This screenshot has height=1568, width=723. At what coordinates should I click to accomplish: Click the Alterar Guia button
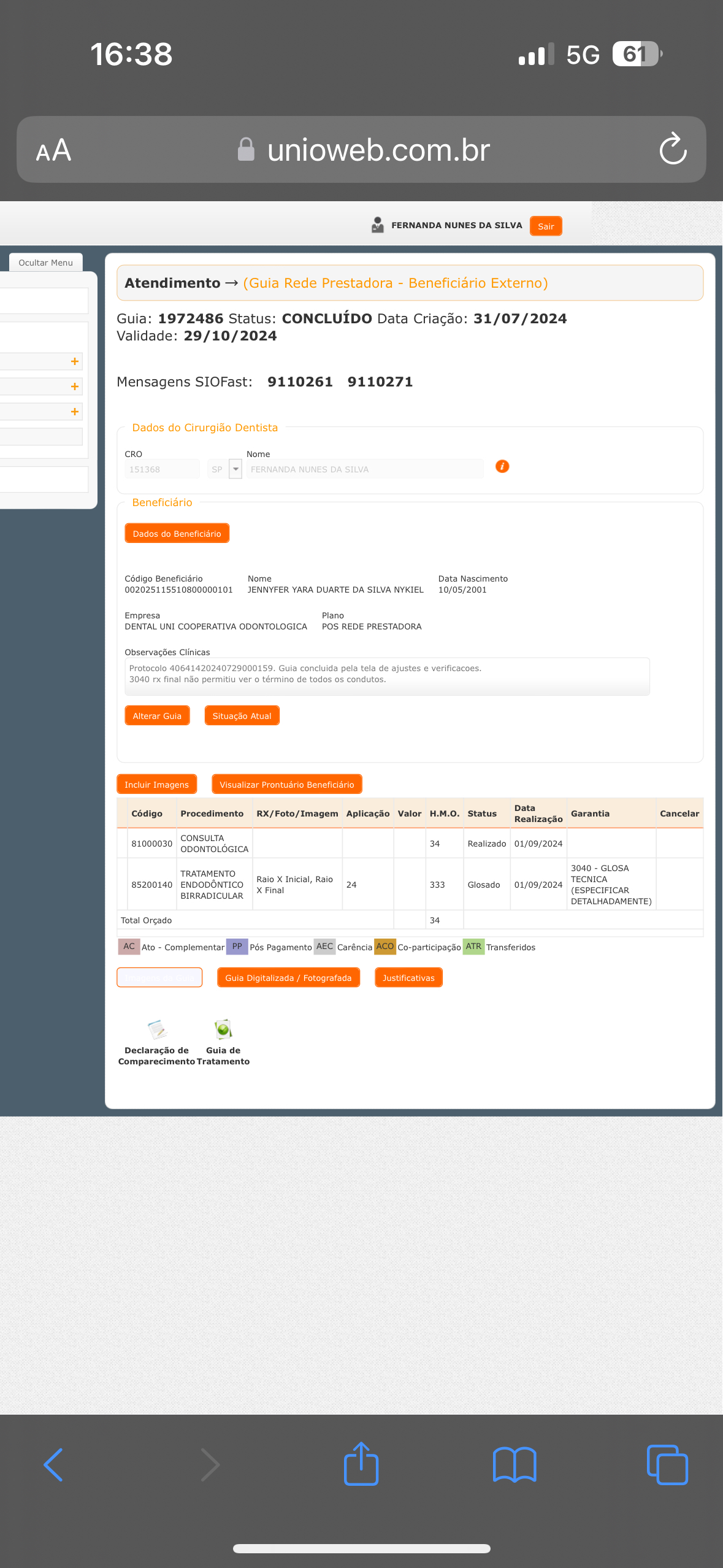[x=157, y=715]
